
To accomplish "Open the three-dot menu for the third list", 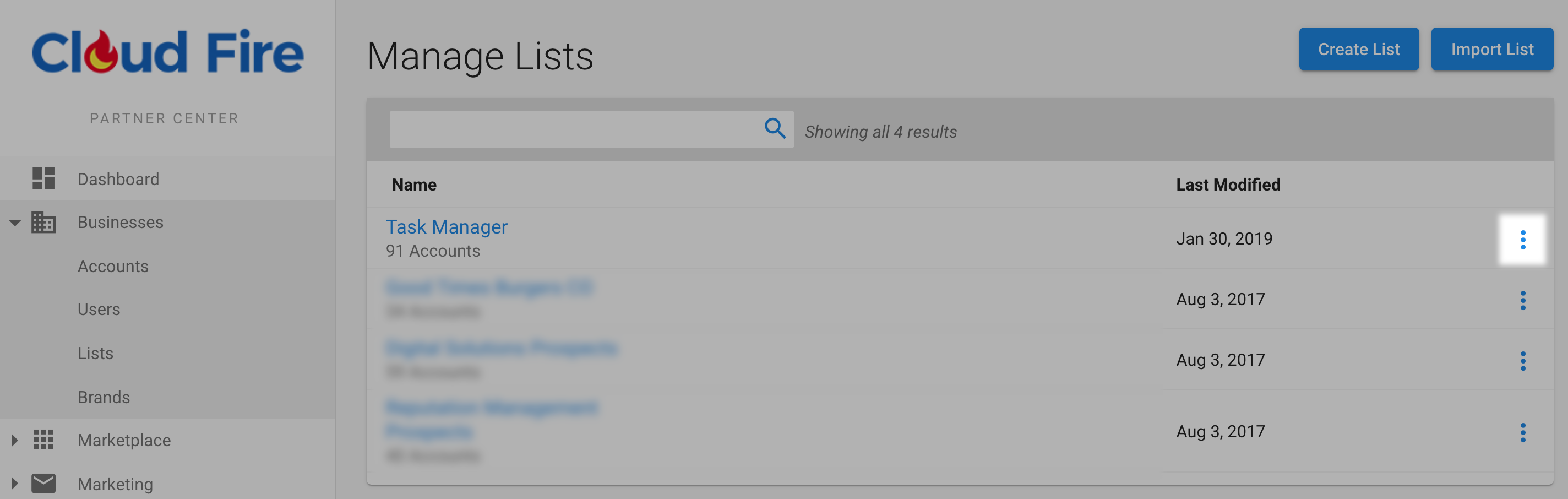I will pos(1522,361).
